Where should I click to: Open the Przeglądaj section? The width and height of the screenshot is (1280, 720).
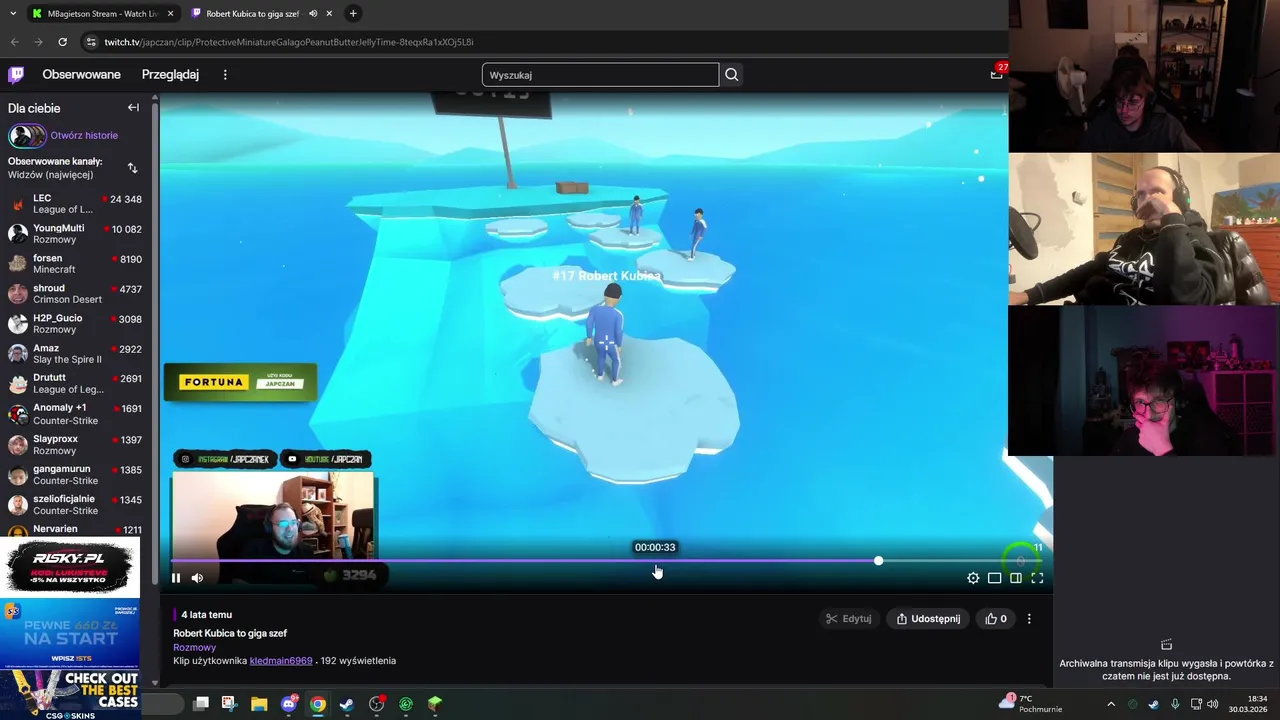point(170,75)
